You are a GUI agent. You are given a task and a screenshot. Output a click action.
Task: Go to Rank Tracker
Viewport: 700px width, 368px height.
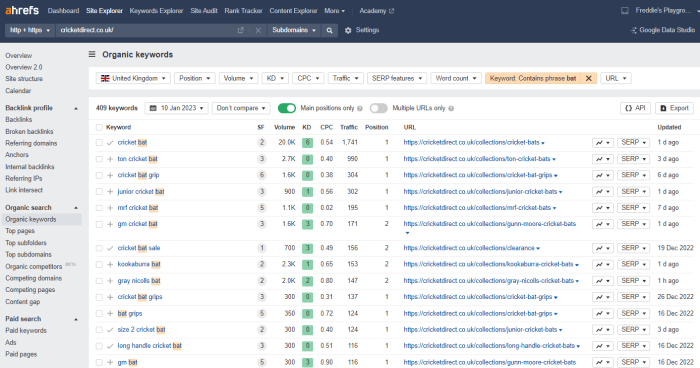(x=243, y=11)
